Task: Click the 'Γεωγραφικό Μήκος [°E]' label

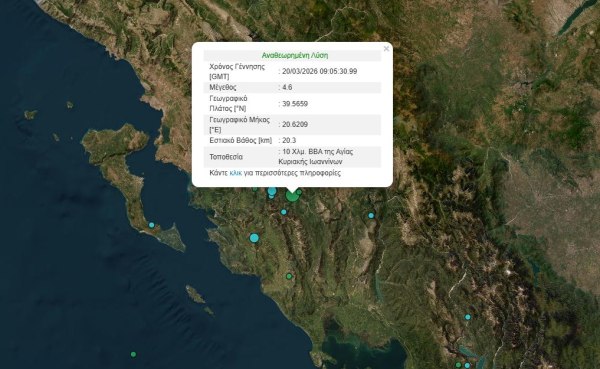Action: 240,125
